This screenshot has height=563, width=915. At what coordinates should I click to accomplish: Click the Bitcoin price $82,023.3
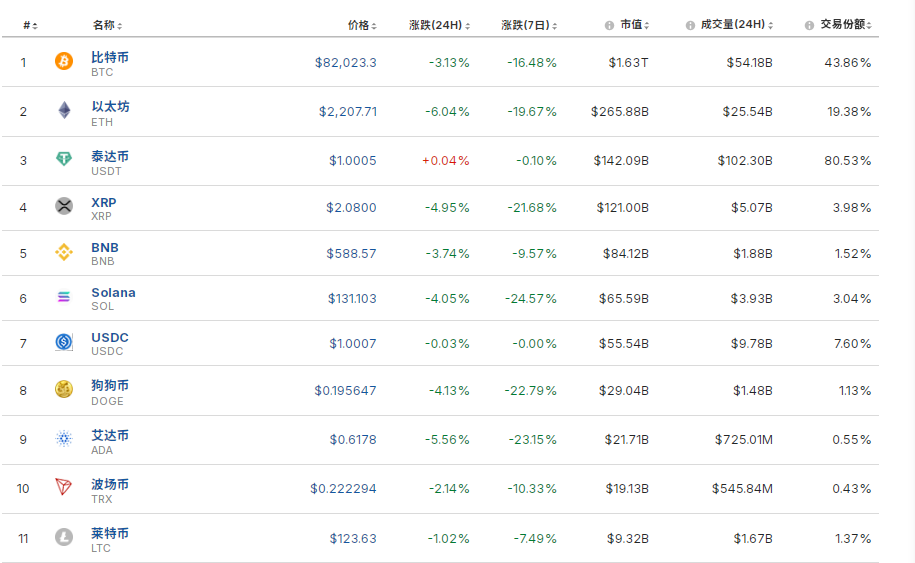(345, 62)
